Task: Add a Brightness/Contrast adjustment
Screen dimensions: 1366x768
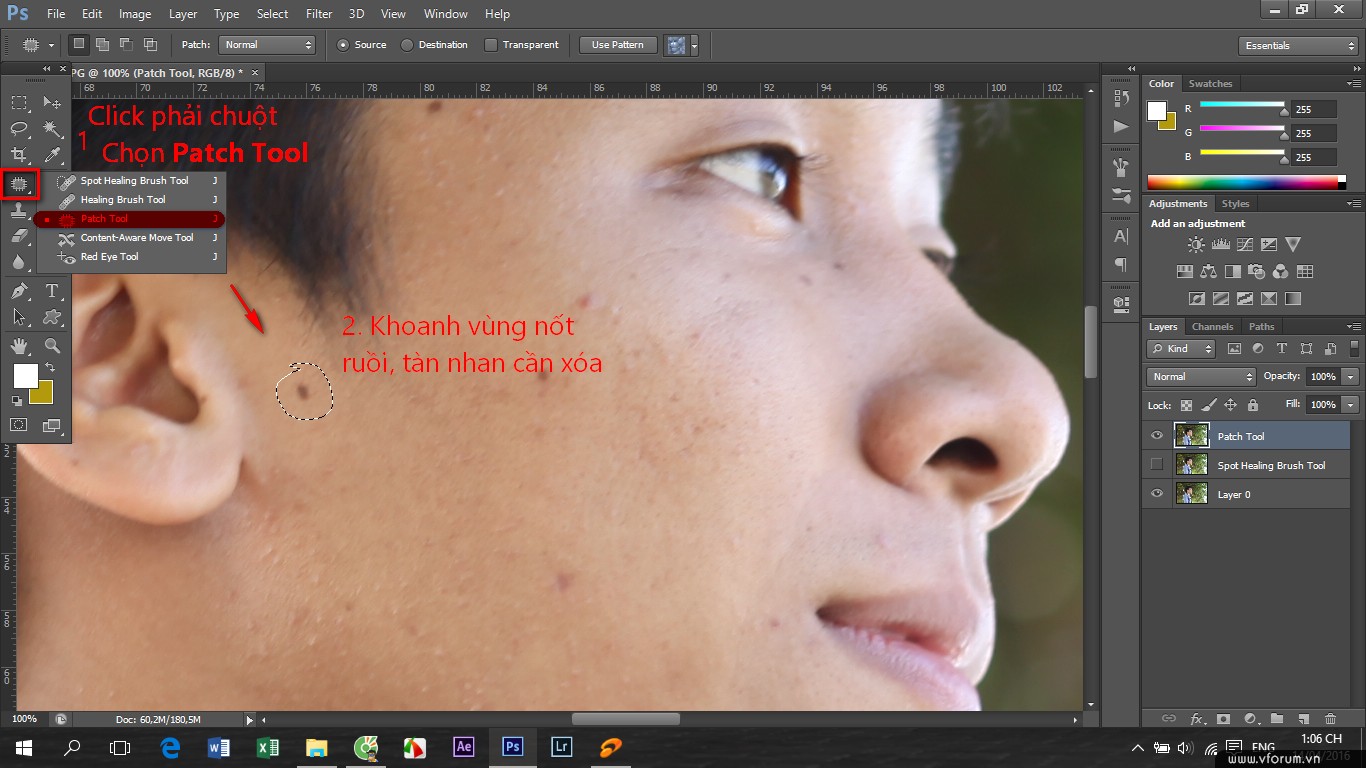Action: click(1196, 244)
